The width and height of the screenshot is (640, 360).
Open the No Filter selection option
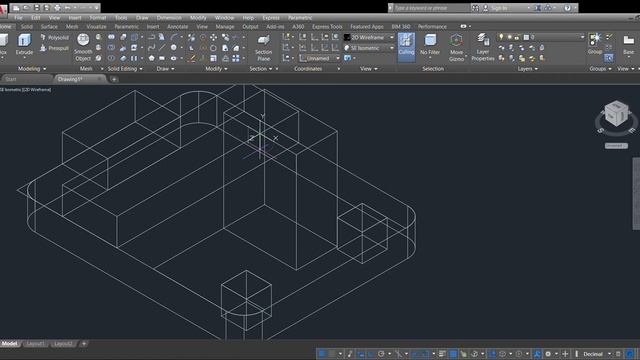pyautogui.click(x=430, y=45)
